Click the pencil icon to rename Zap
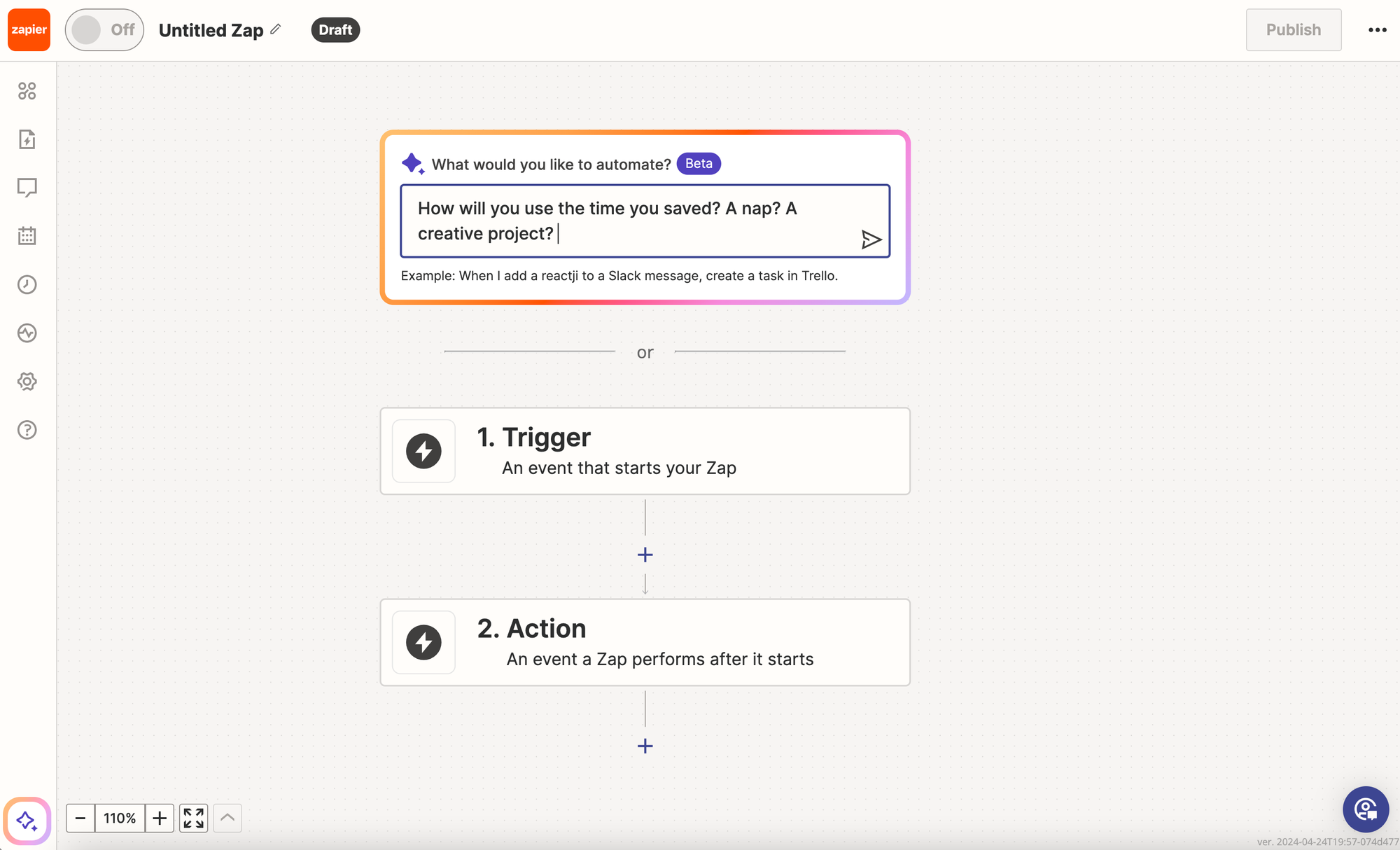The height and width of the screenshot is (850, 1400). coord(276,29)
